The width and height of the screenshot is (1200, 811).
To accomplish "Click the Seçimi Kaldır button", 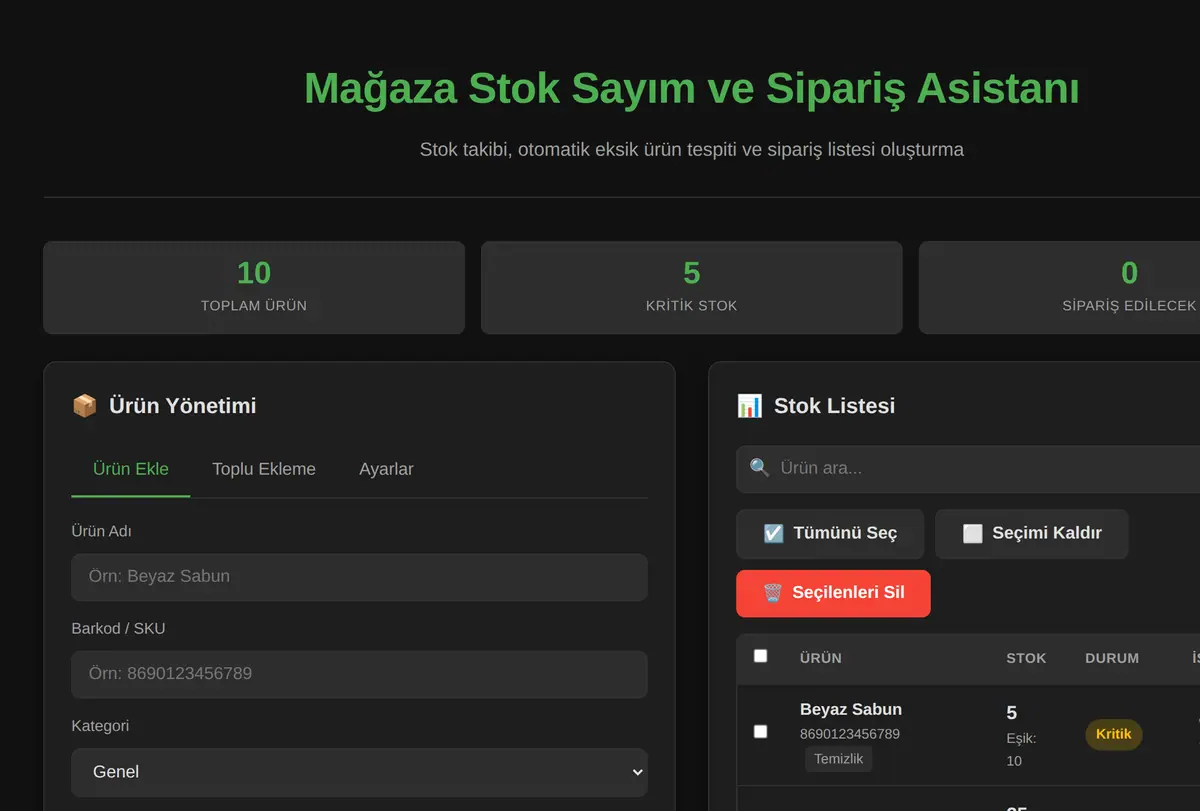I will [x=1032, y=534].
